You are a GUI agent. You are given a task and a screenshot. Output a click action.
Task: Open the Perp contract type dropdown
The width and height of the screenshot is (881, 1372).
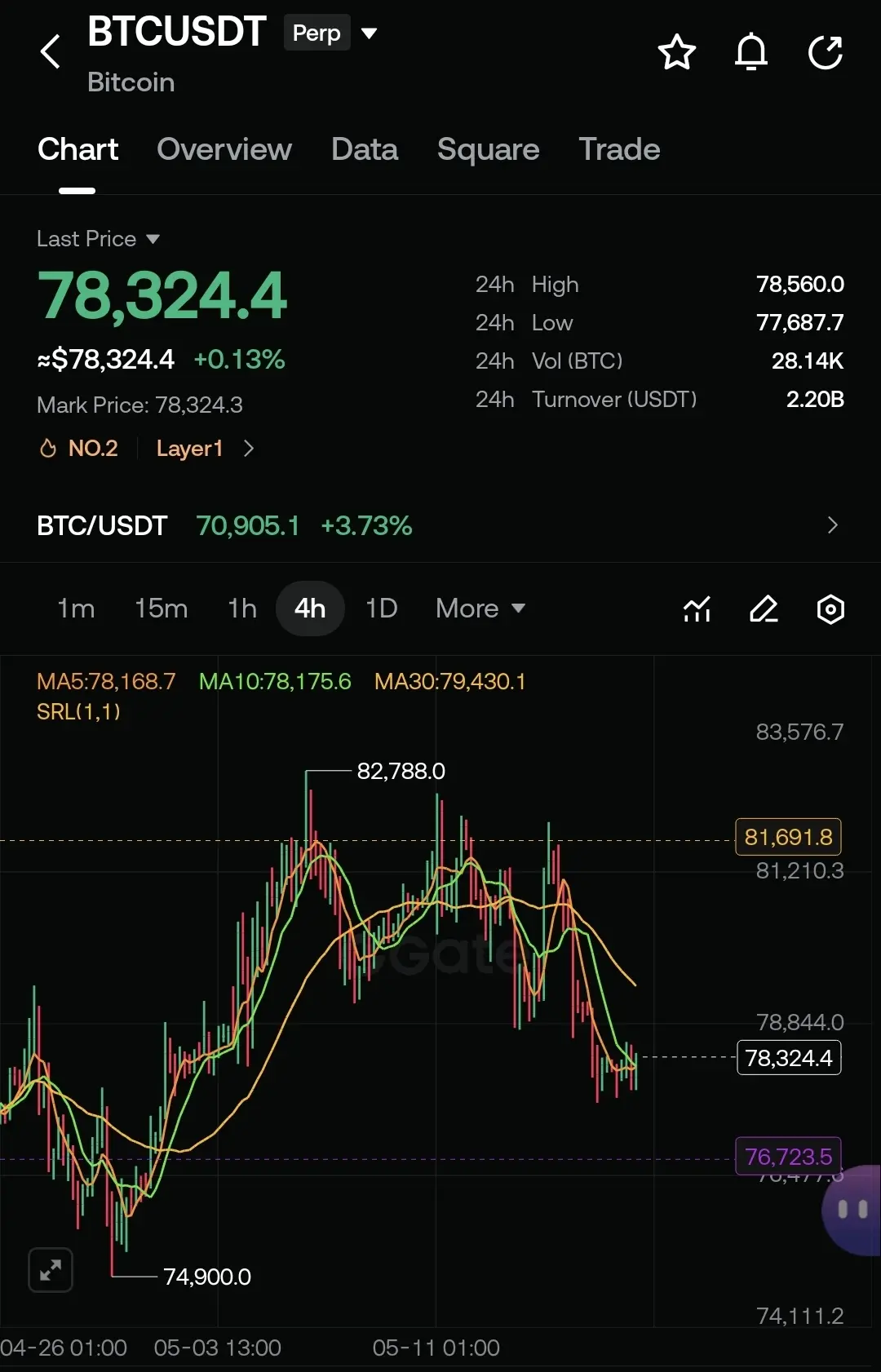click(369, 33)
